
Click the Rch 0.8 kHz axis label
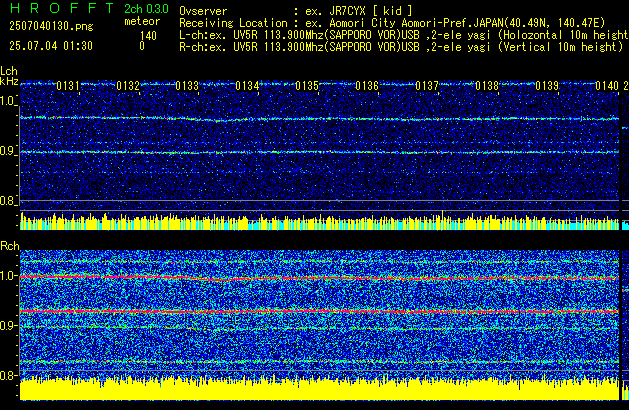click(x=8, y=375)
